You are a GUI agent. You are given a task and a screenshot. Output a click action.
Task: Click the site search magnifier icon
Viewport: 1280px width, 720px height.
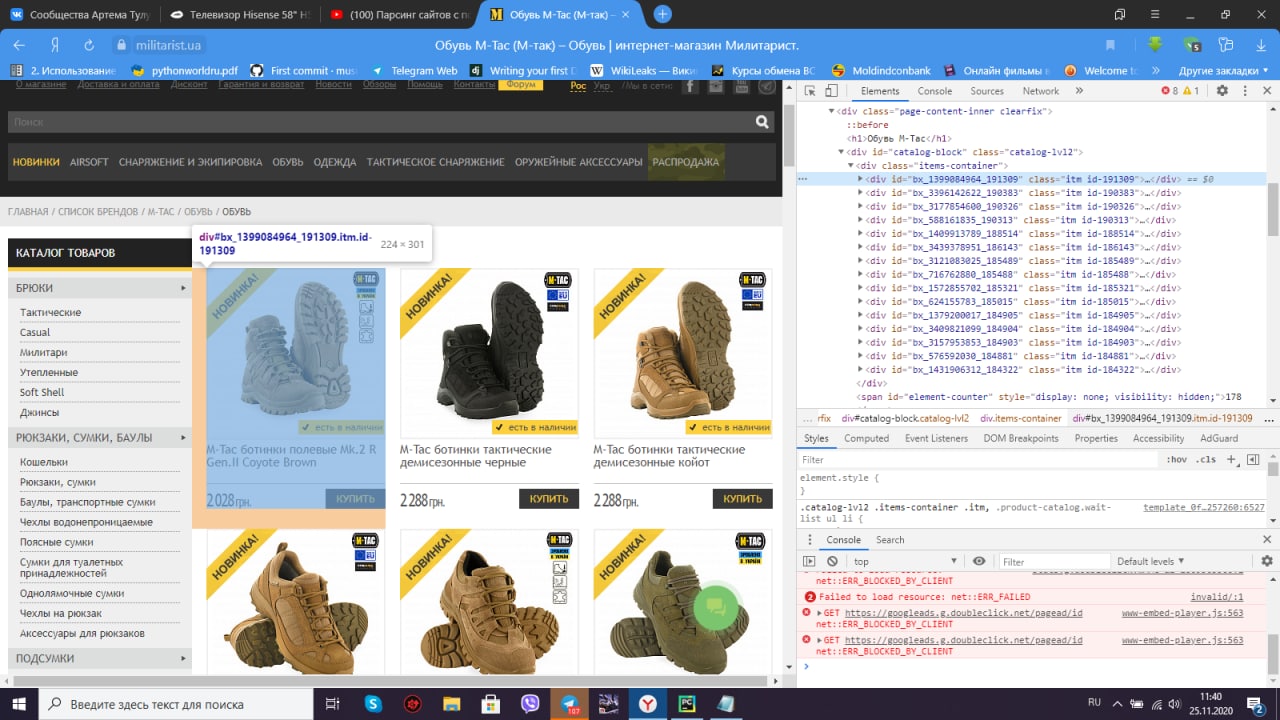pos(763,122)
